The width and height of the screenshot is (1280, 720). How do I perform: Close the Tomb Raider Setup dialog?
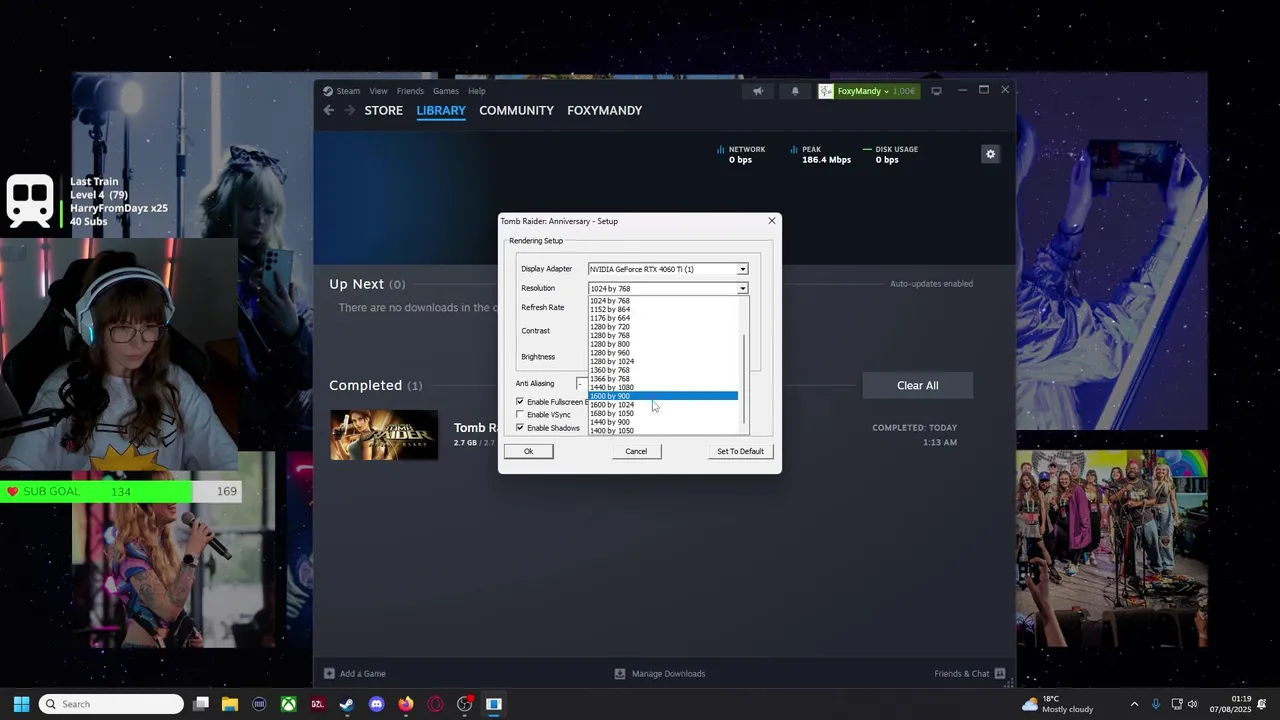(771, 221)
